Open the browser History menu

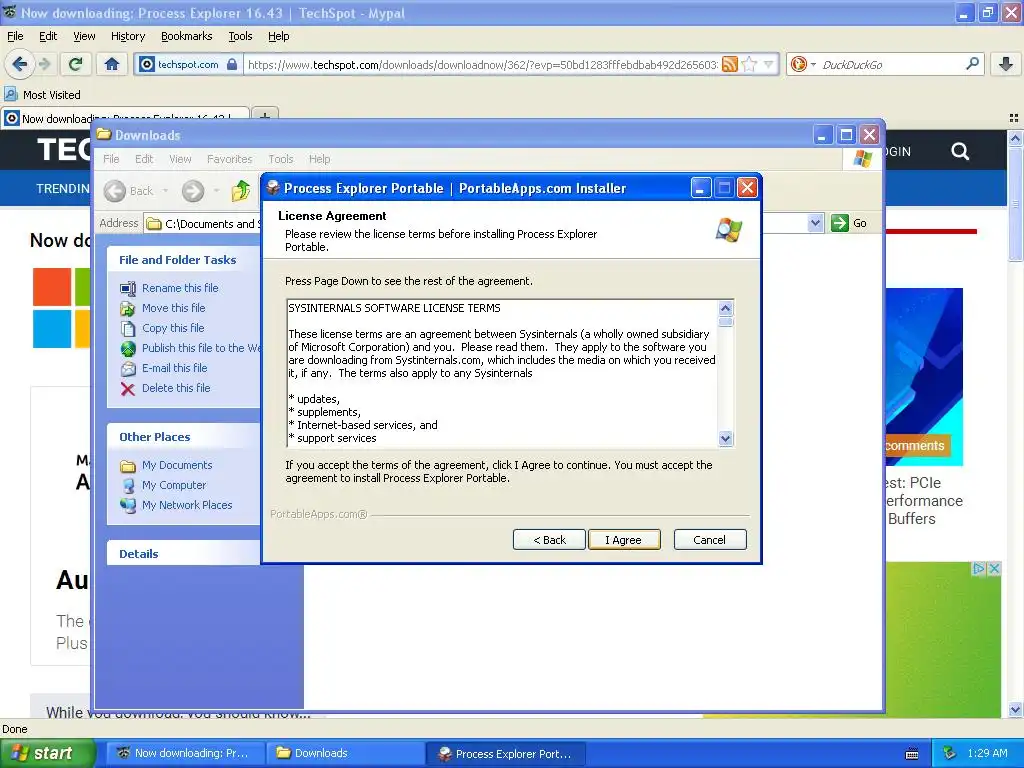click(127, 36)
